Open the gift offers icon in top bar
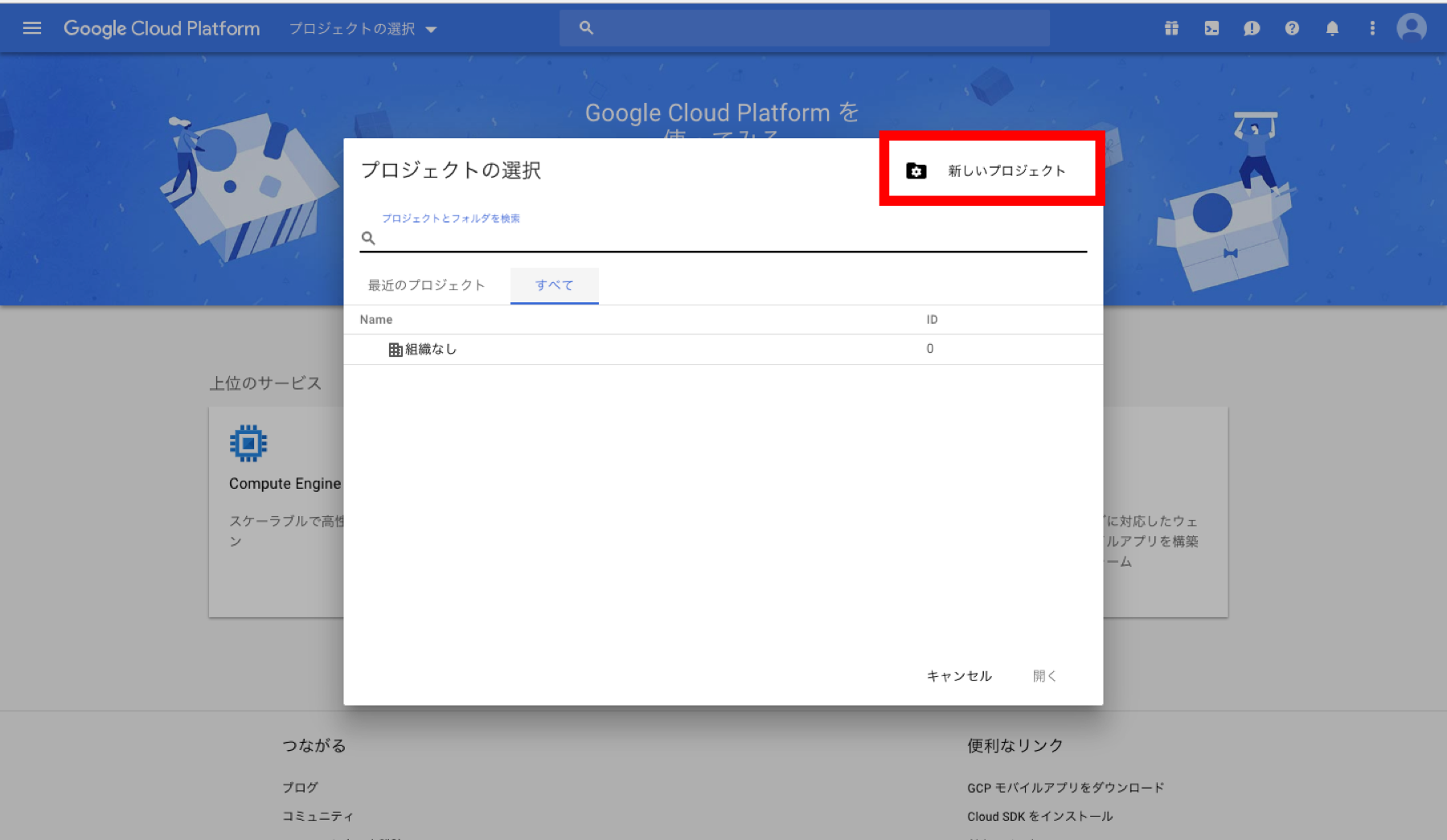The image size is (1447, 840). [x=1171, y=27]
